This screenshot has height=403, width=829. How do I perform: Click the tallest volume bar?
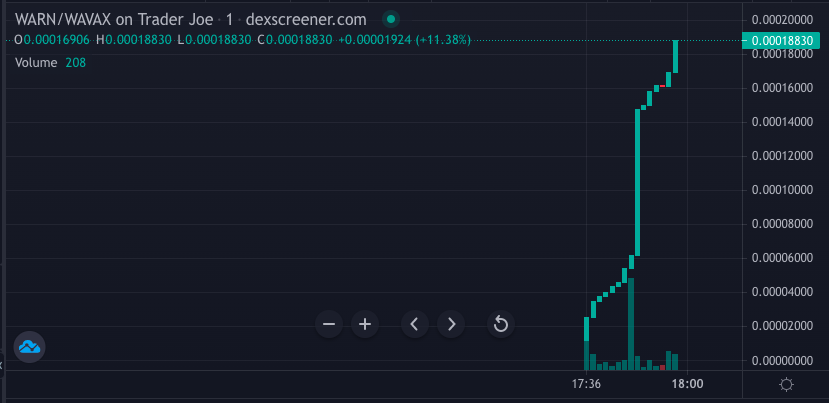[631, 324]
